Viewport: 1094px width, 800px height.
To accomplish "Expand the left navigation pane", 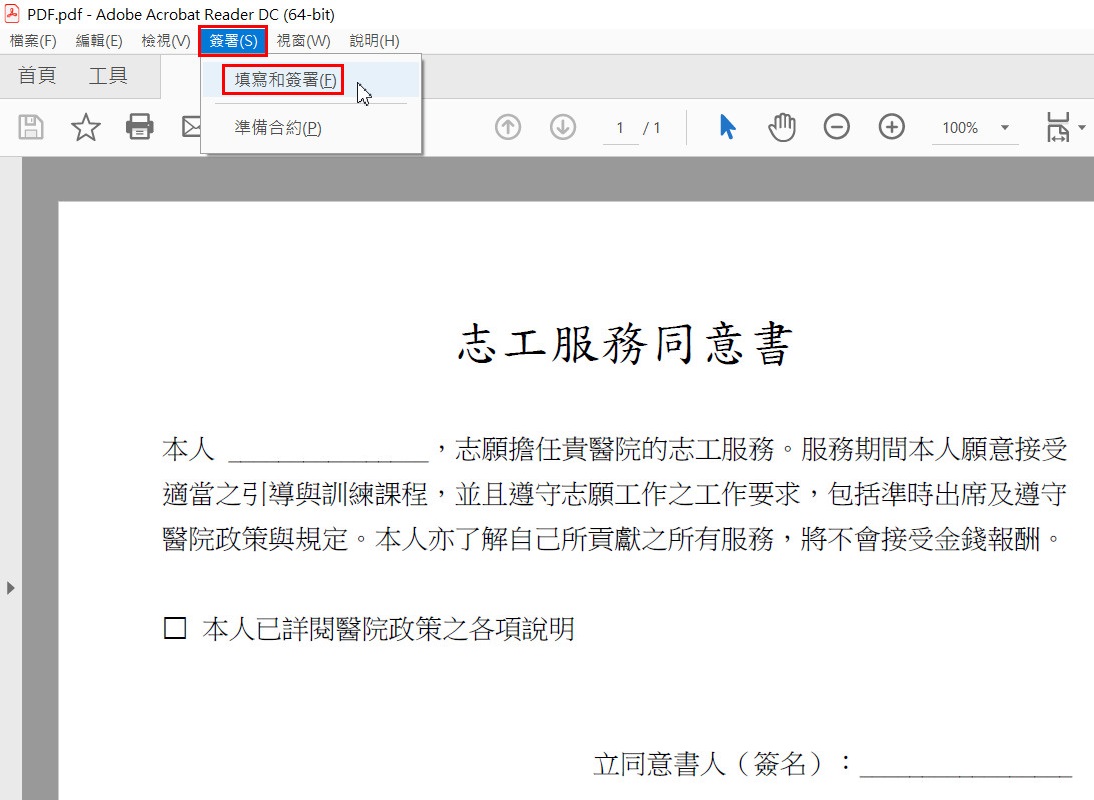I will click(x=11, y=587).
